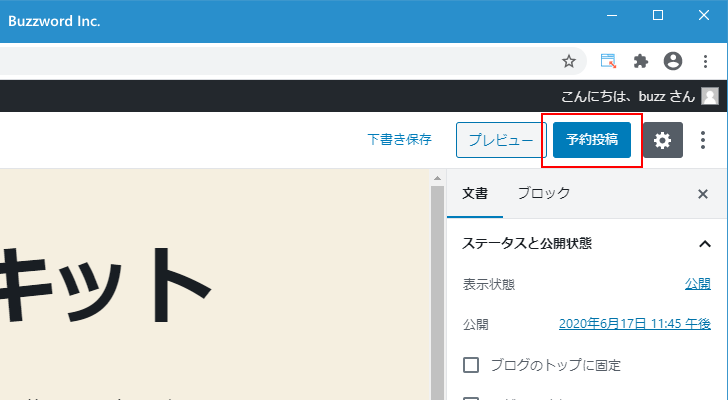The width and height of the screenshot is (728, 400).
Task: Maximize the Buzzword Inc. browser window
Action: pos(658,15)
